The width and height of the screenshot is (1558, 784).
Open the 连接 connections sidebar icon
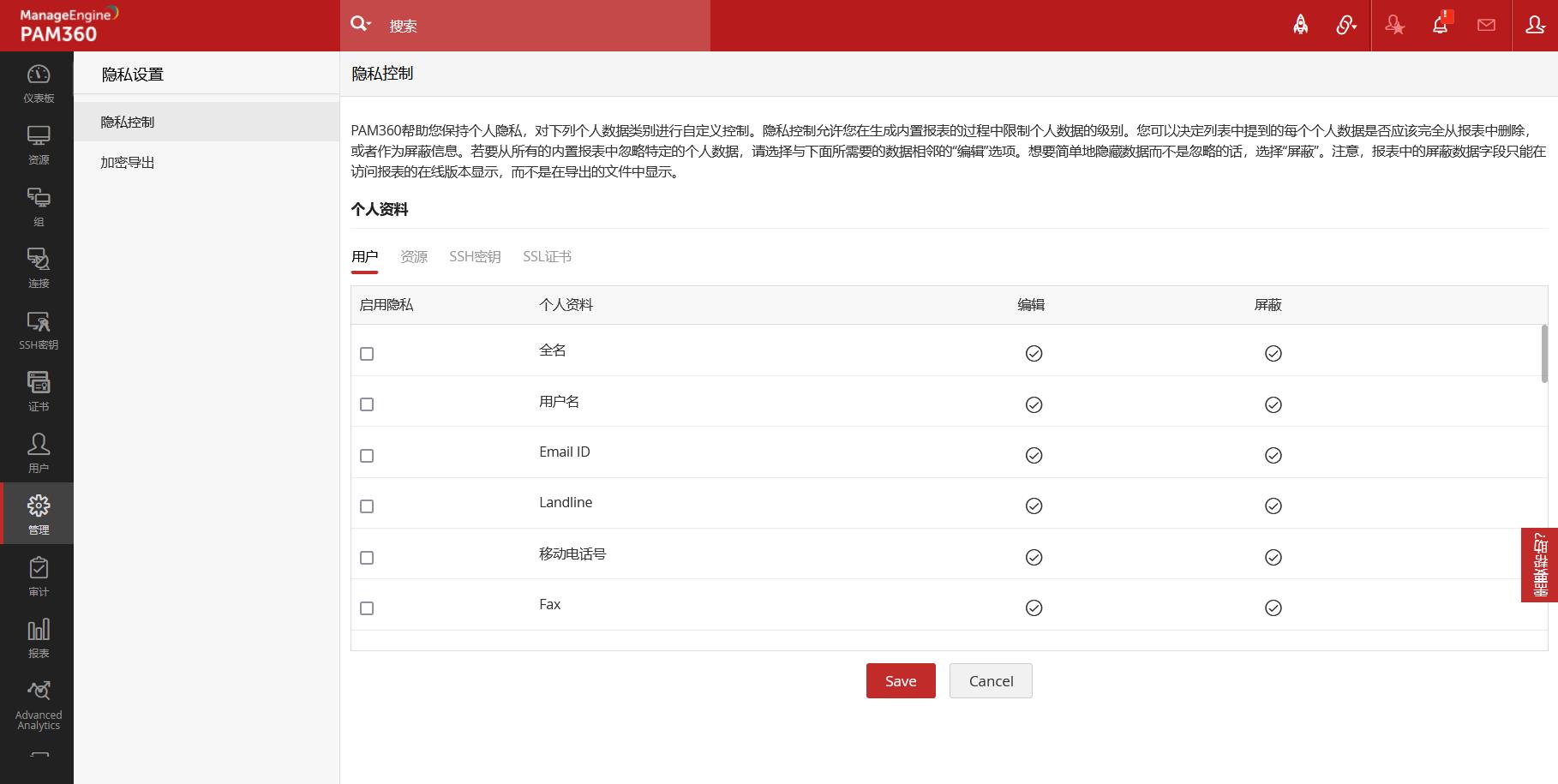38,268
